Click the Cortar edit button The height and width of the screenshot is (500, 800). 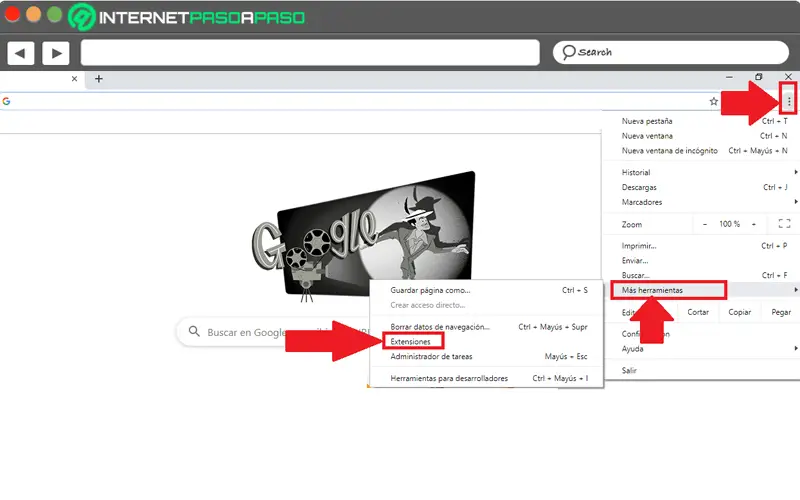point(698,312)
